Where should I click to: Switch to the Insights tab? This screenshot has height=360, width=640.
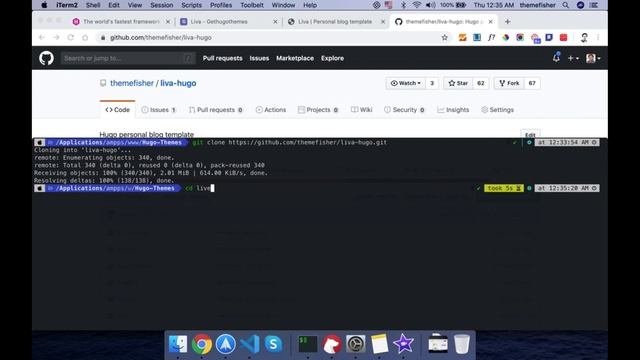pyautogui.click(x=453, y=110)
